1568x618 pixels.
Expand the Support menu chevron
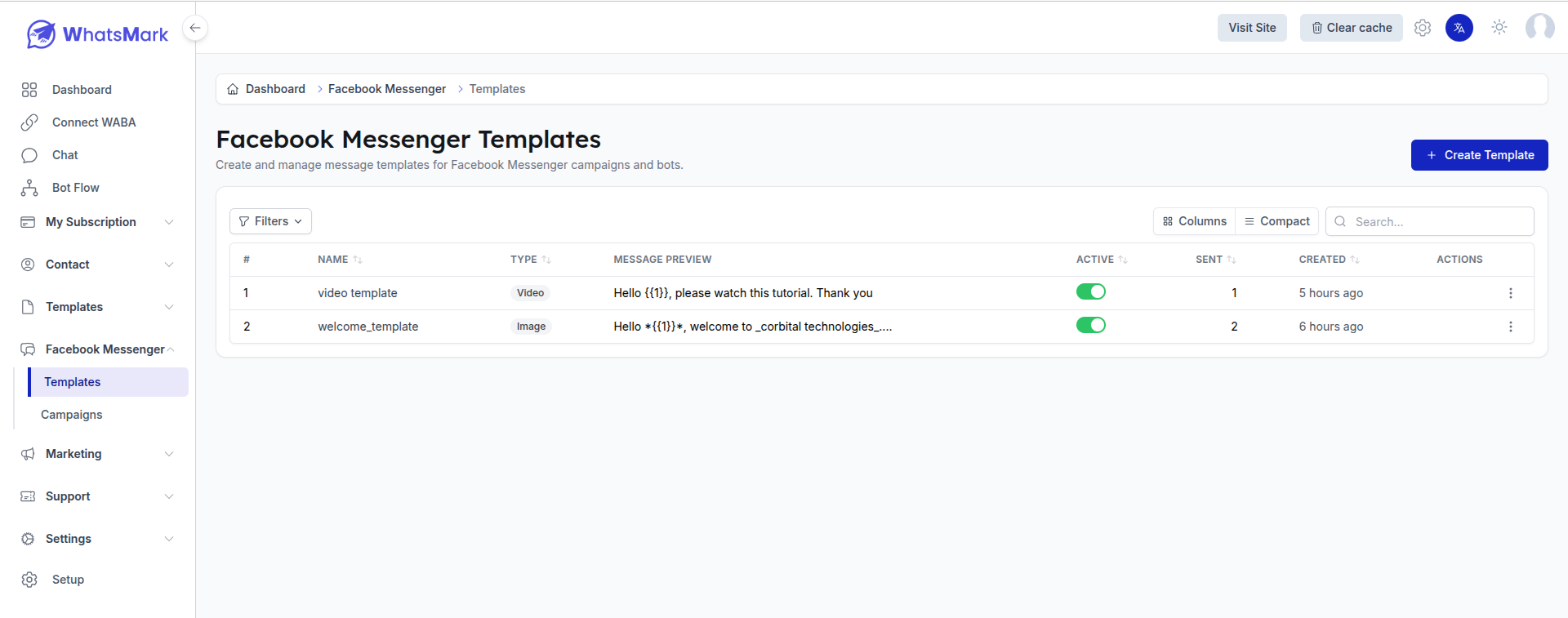[169, 496]
